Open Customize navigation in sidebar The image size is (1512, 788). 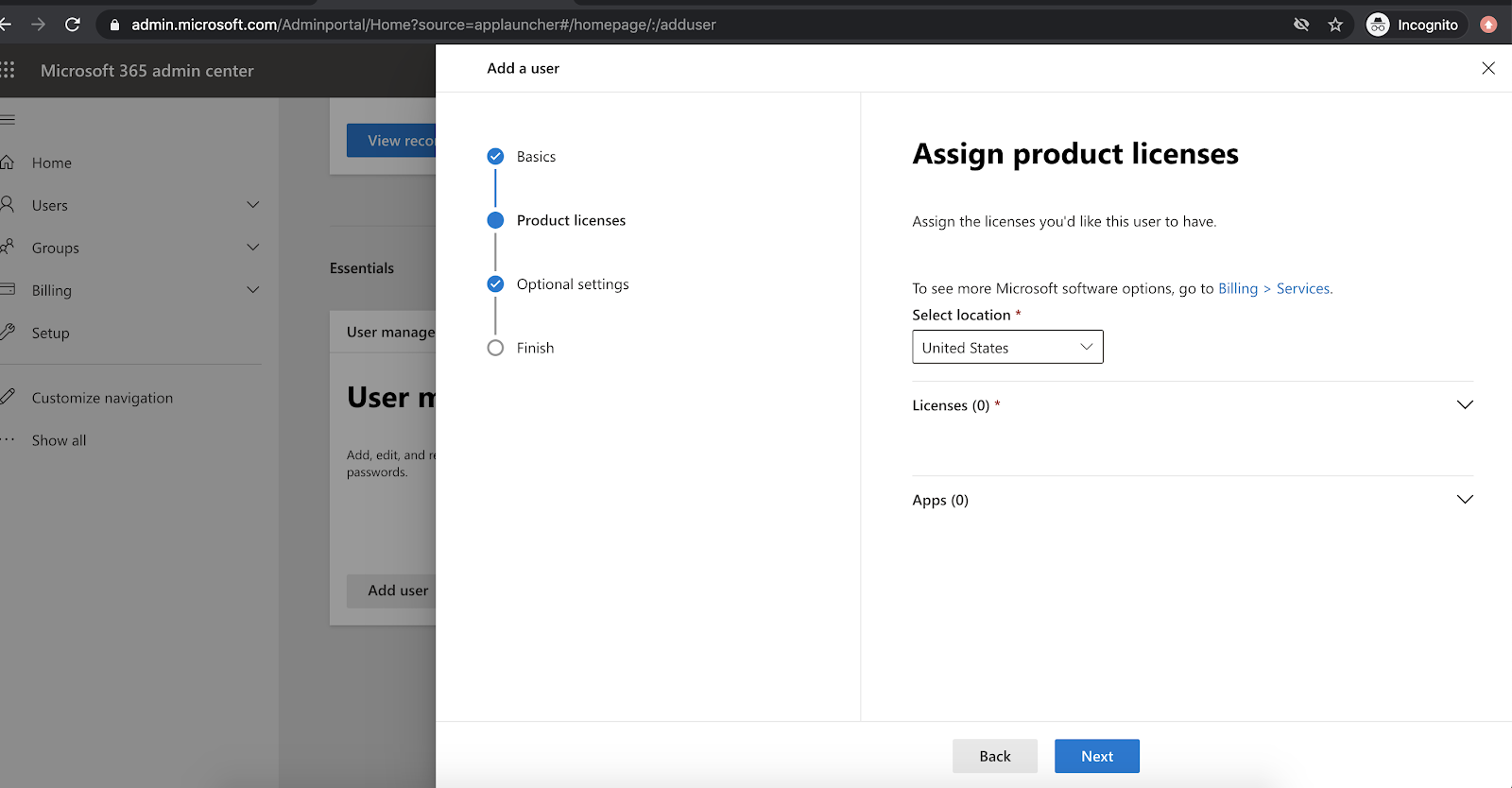coord(102,398)
